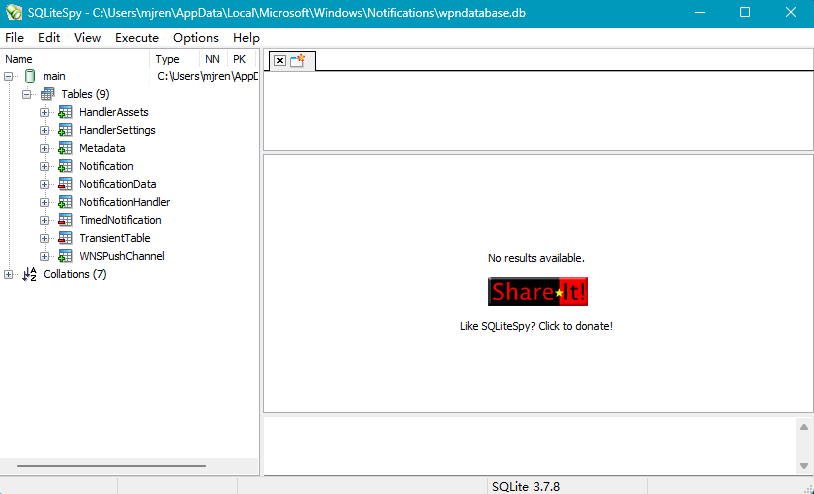Click inside the SQL editor text area

pyautogui.click(x=538, y=110)
